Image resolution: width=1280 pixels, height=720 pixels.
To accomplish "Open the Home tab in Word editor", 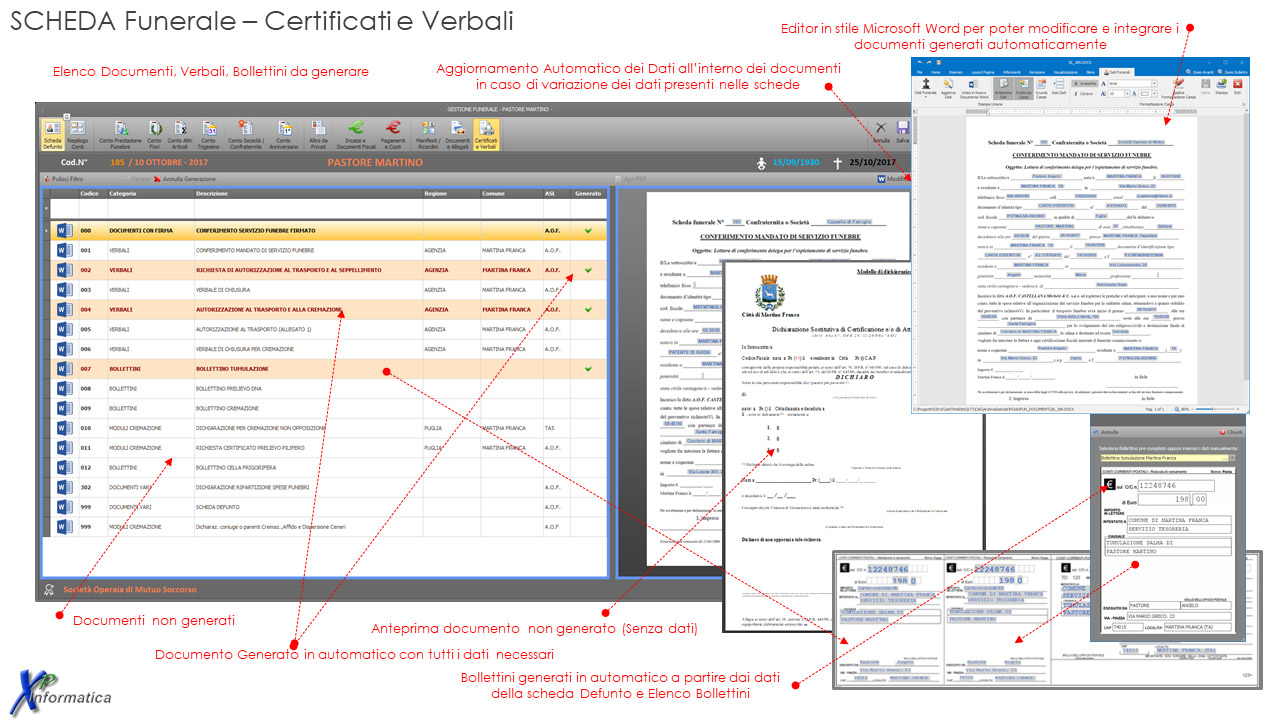I will (935, 72).
